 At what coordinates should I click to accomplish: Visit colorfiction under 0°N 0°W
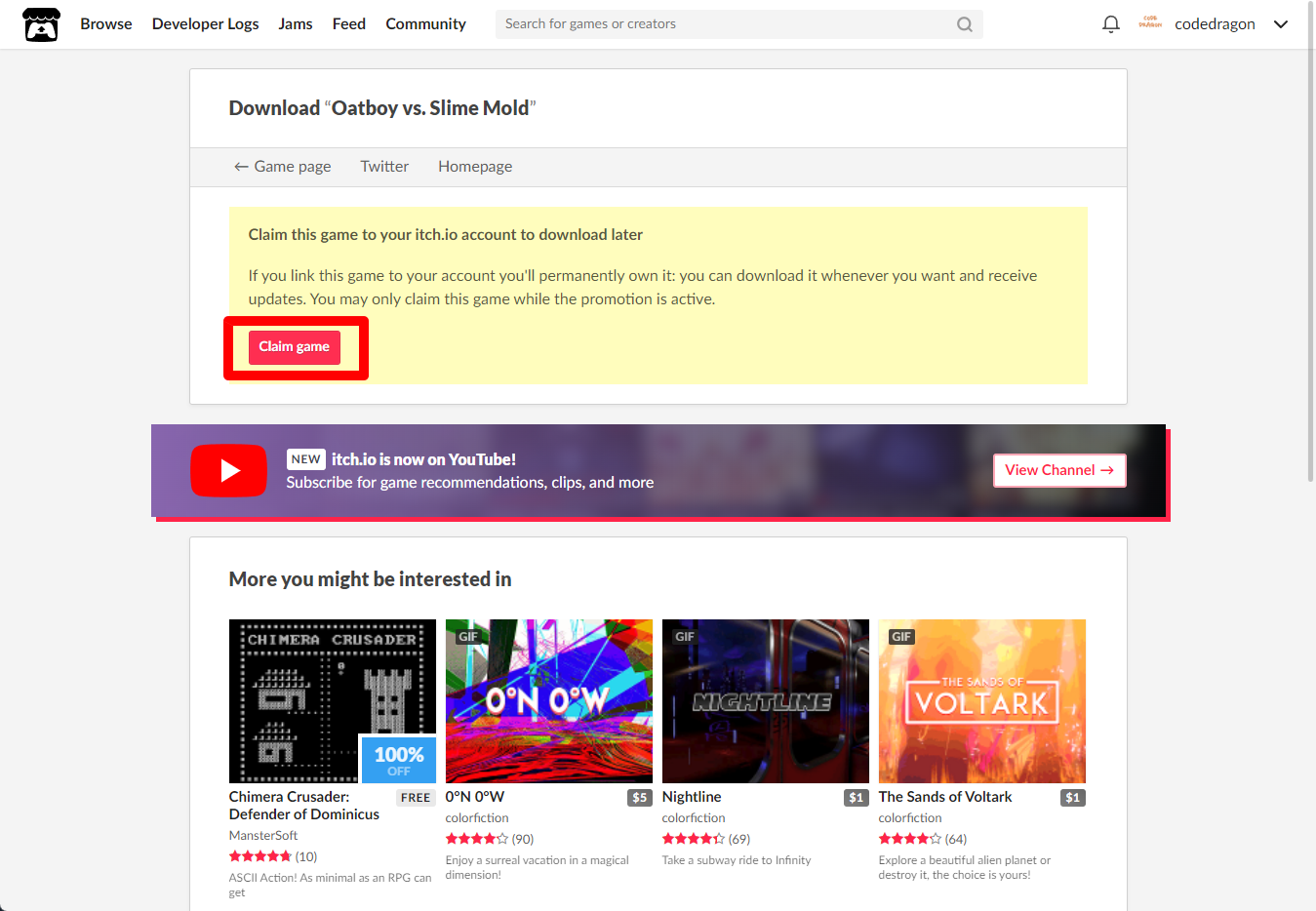tap(477, 818)
